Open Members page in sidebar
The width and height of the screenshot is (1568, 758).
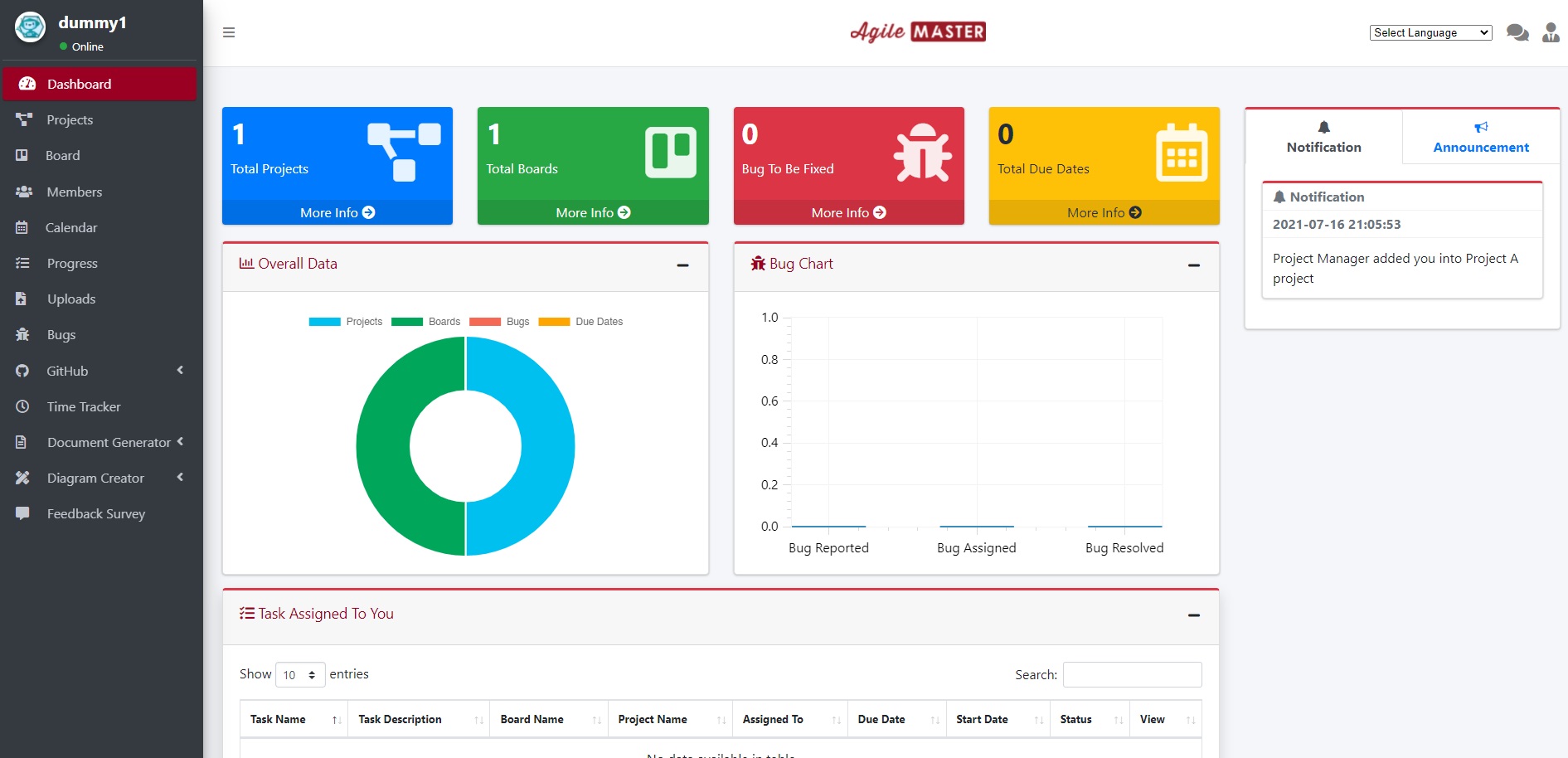(x=100, y=192)
